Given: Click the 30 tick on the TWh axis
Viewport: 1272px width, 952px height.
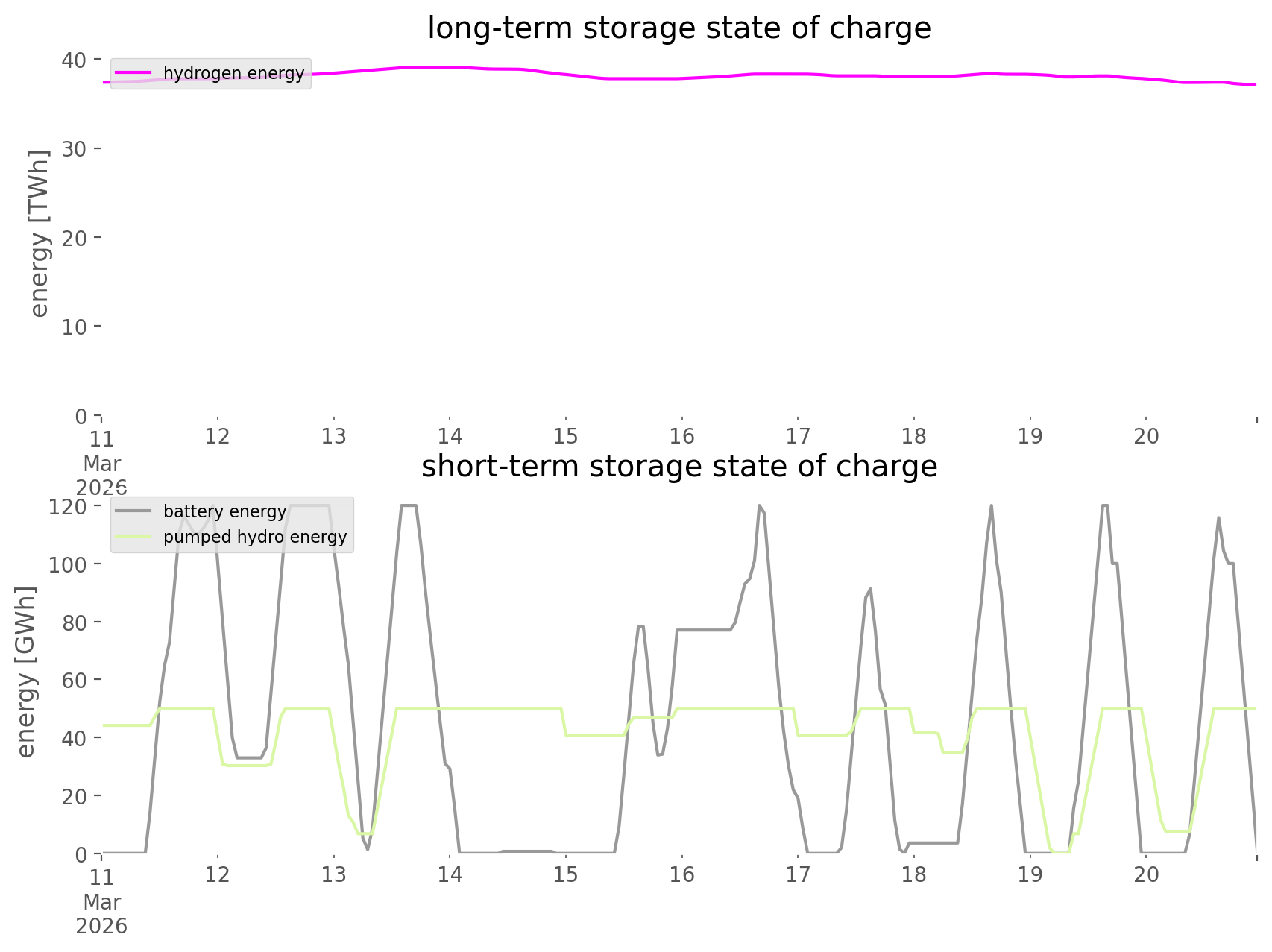Looking at the screenshot, I should coord(74,149).
